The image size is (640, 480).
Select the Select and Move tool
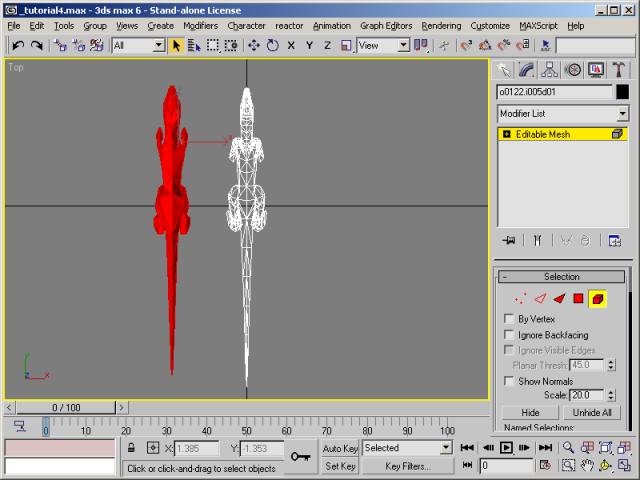click(x=254, y=45)
